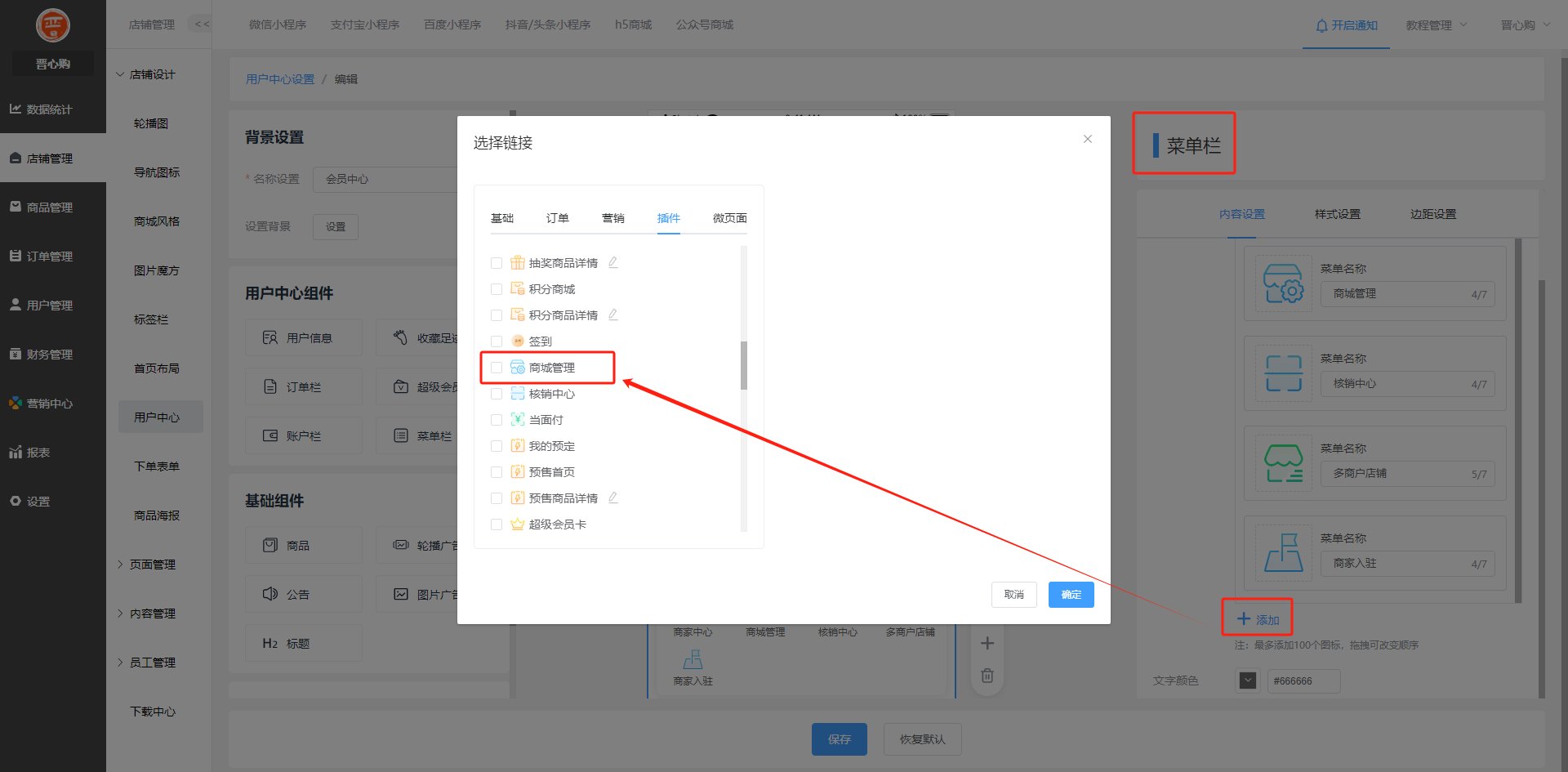Click the 商城管理 menu icon thumbnail
This screenshot has height=772, width=1568.
1283,283
